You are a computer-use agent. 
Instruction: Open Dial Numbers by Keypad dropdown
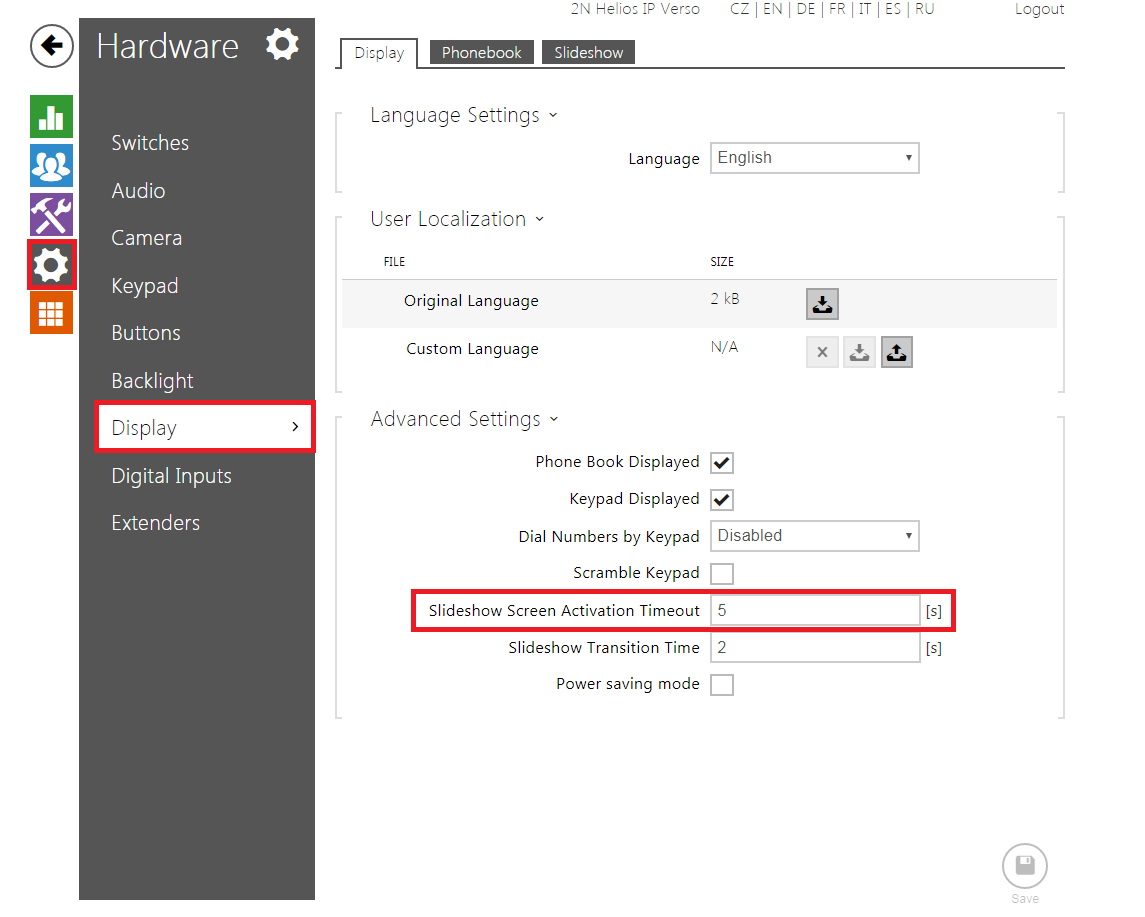(x=814, y=536)
